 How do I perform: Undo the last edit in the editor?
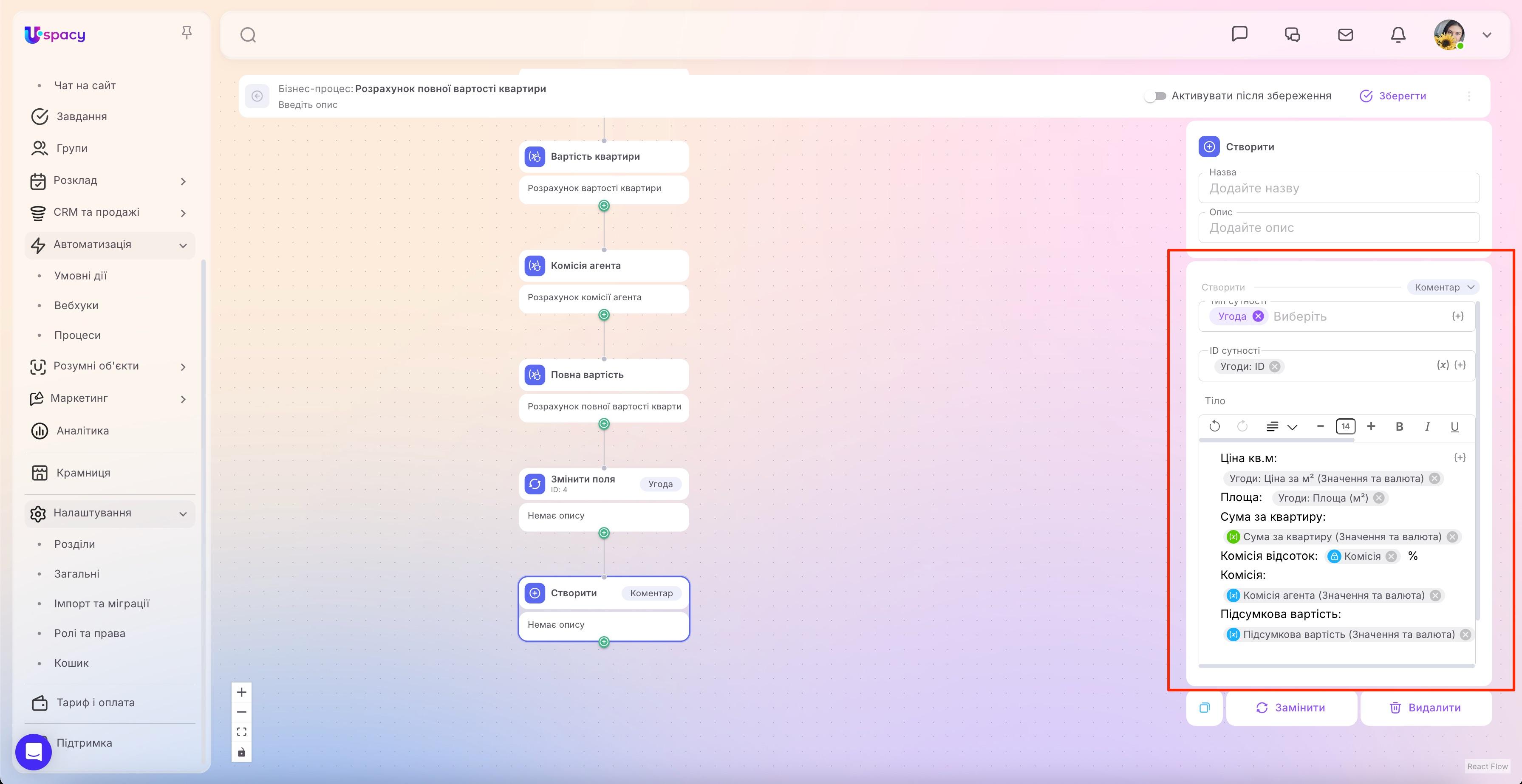tap(1215, 427)
